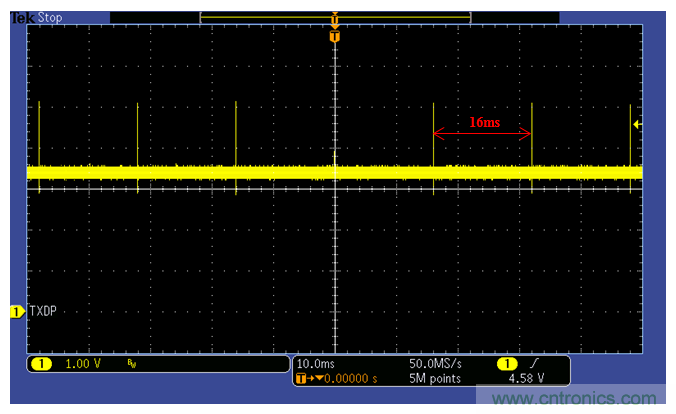Click the orange trigger position T marker
Screen dimensions: 676x414
(x=335, y=36)
